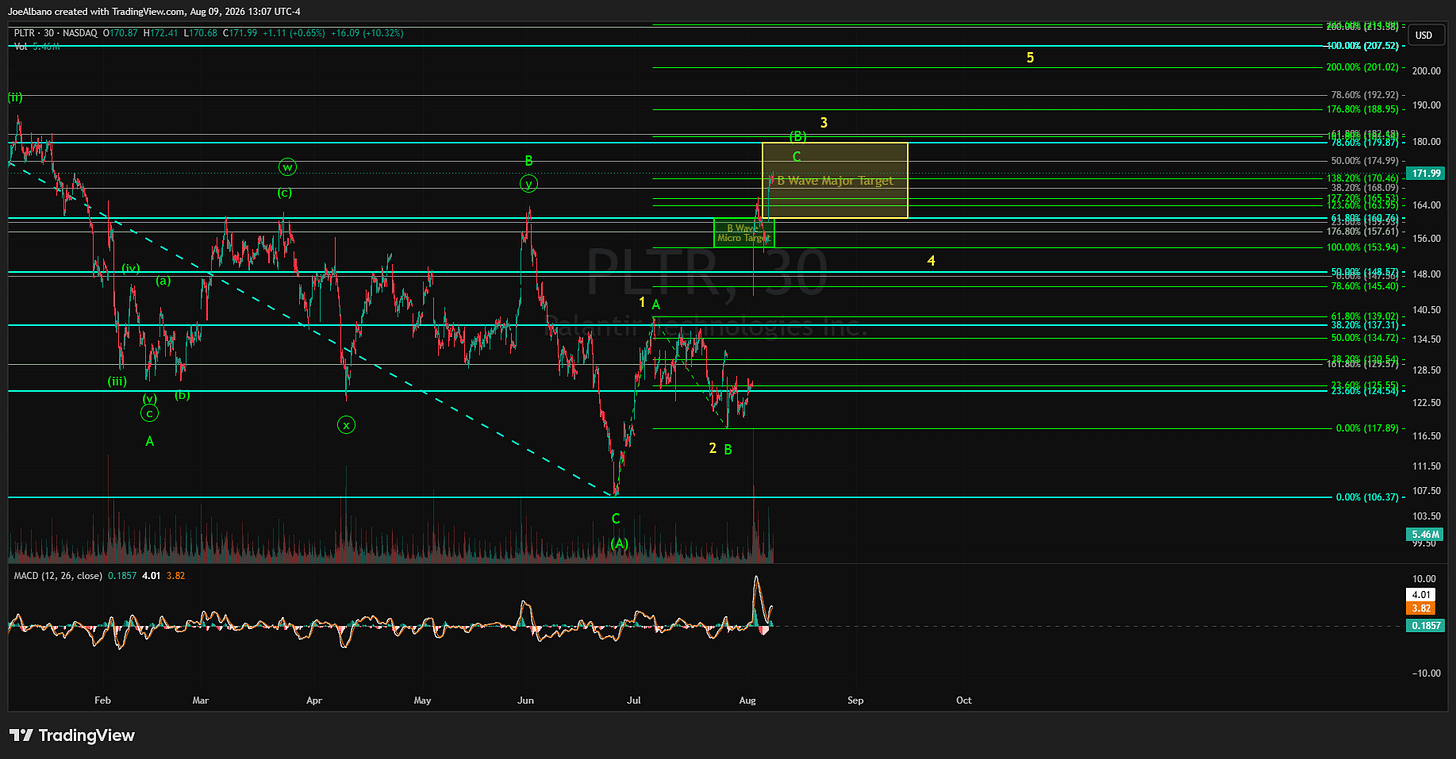
Task: Click the 200.00% (201.02) Fibonacci label
Action: (x=1360, y=67)
